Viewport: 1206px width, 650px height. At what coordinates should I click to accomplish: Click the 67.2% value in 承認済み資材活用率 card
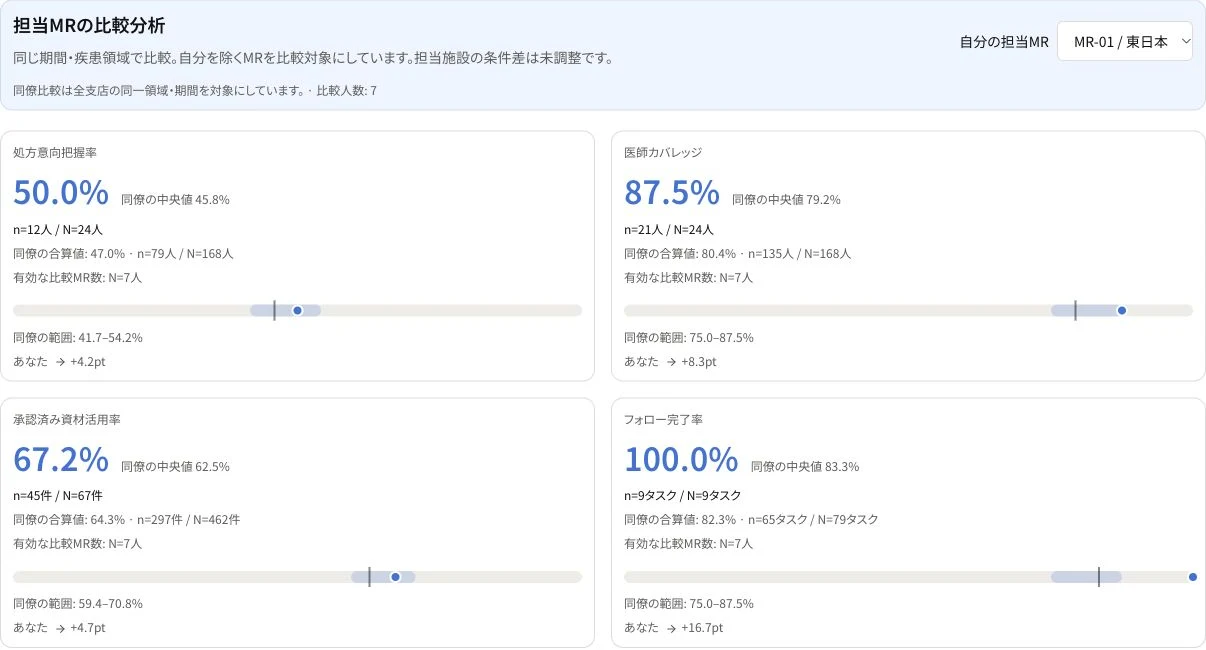point(60,459)
